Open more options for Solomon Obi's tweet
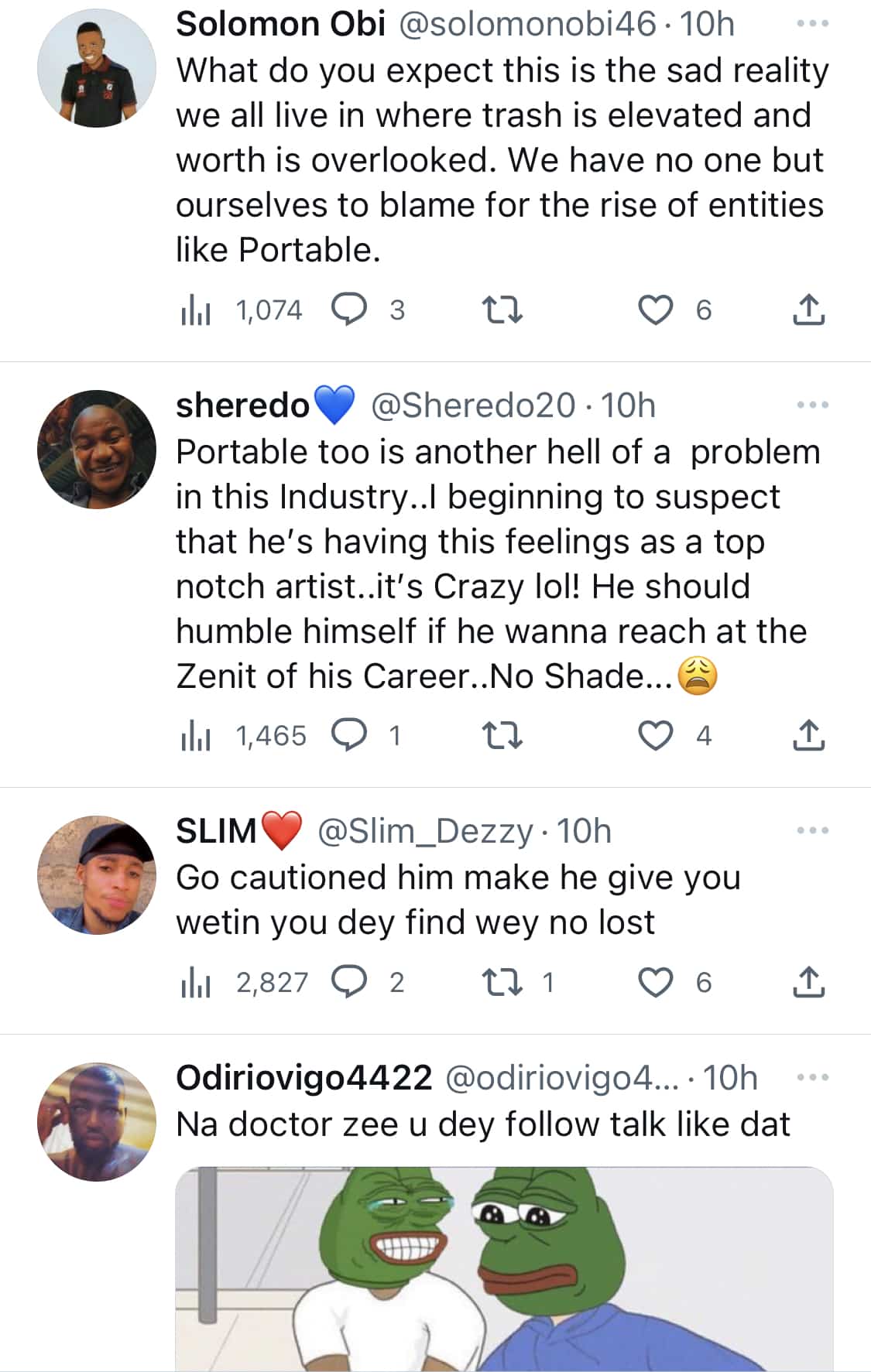871x1372 pixels. 812,24
